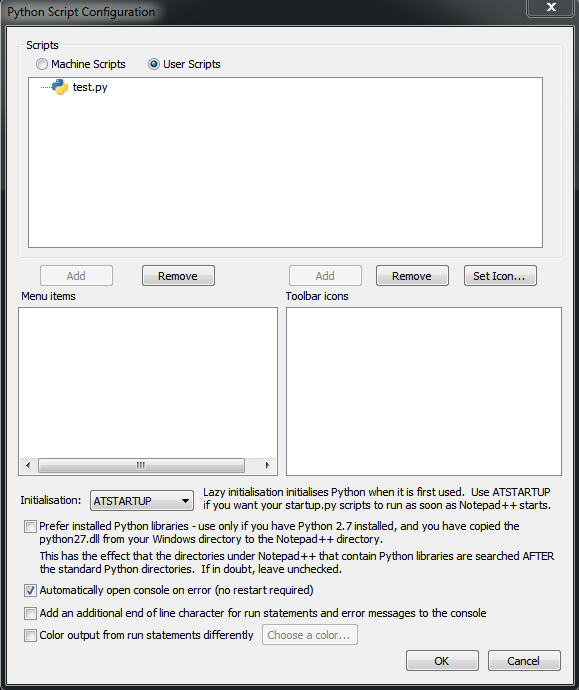This screenshot has width=579, height=690.
Task: Click the left arrow of Menu items scrollbar
Action: (28, 466)
